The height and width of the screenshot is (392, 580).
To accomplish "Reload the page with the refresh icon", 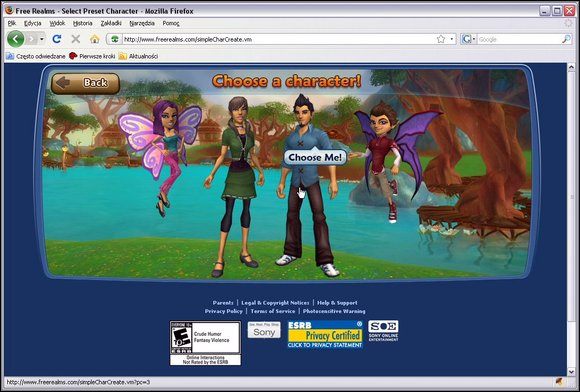I will point(57,39).
